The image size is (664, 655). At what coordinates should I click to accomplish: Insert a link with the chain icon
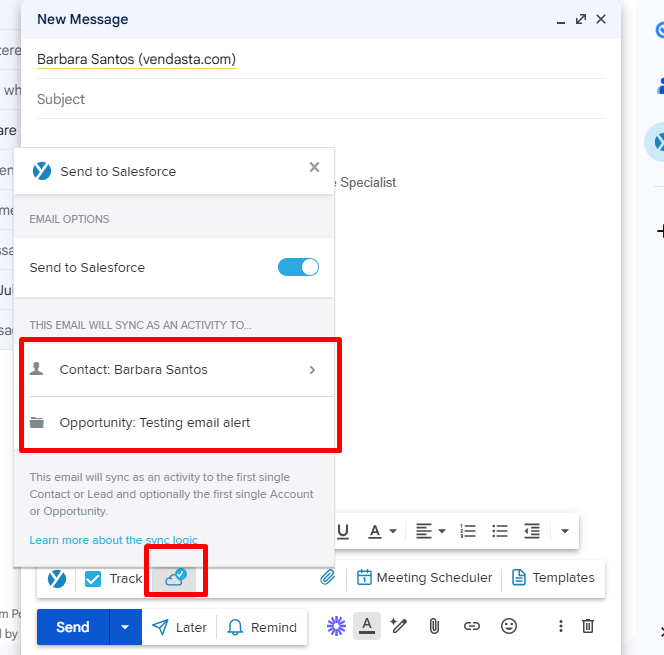pos(471,626)
